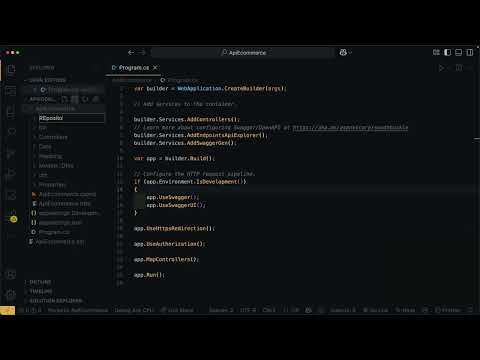This screenshot has height=360, width=480.
Task: Click the New File icon in explorer header
Action: [64, 99]
